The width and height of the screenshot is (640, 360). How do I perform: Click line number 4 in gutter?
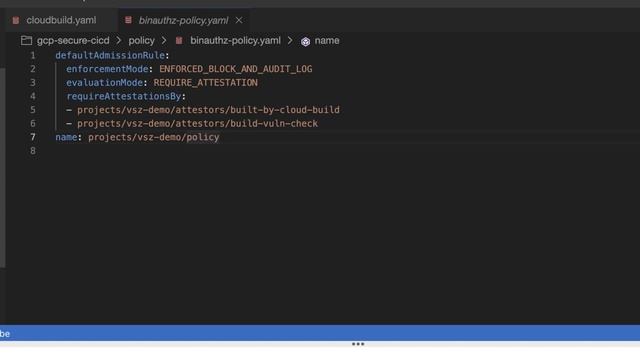coord(33,96)
